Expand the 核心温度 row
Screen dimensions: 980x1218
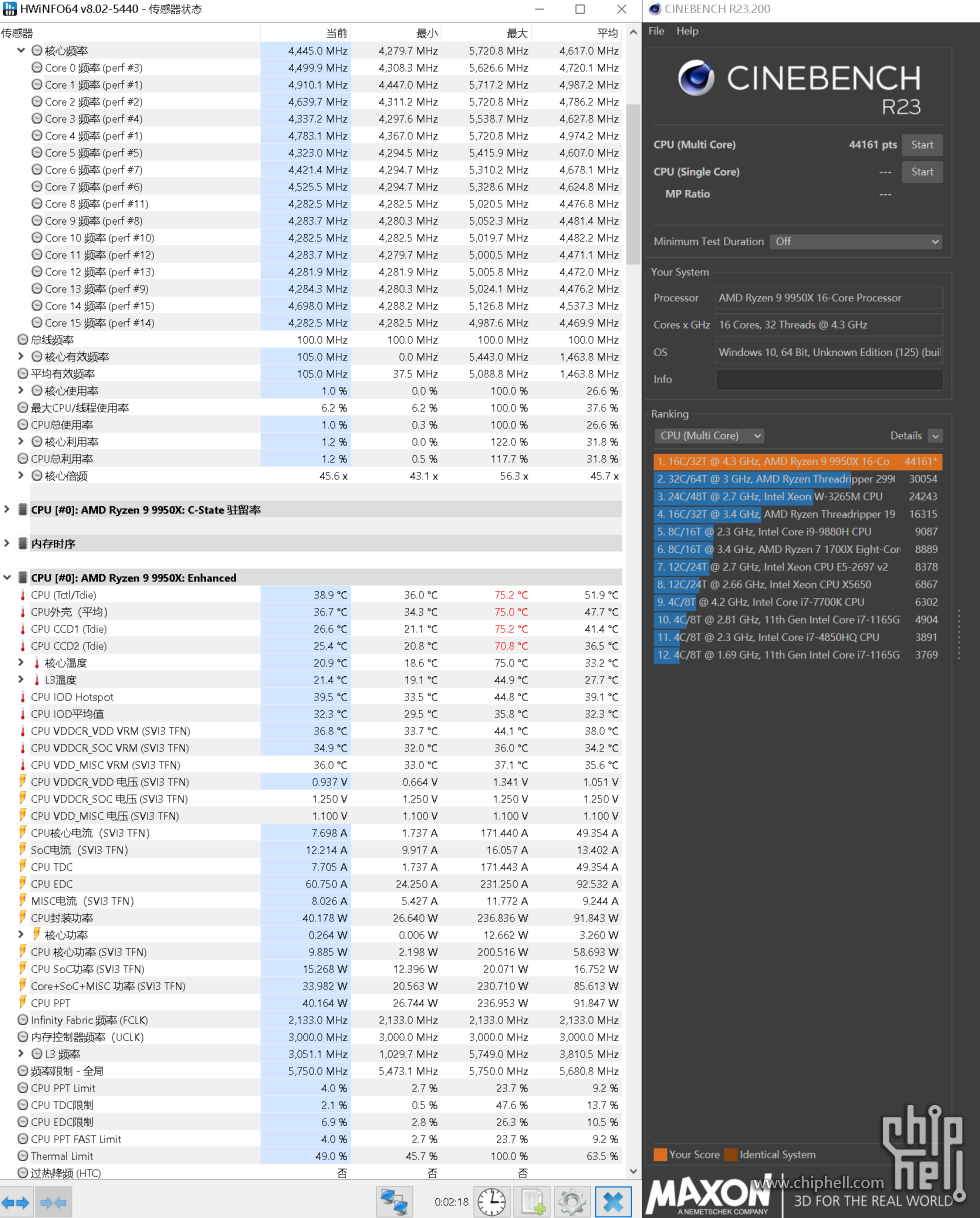22,663
